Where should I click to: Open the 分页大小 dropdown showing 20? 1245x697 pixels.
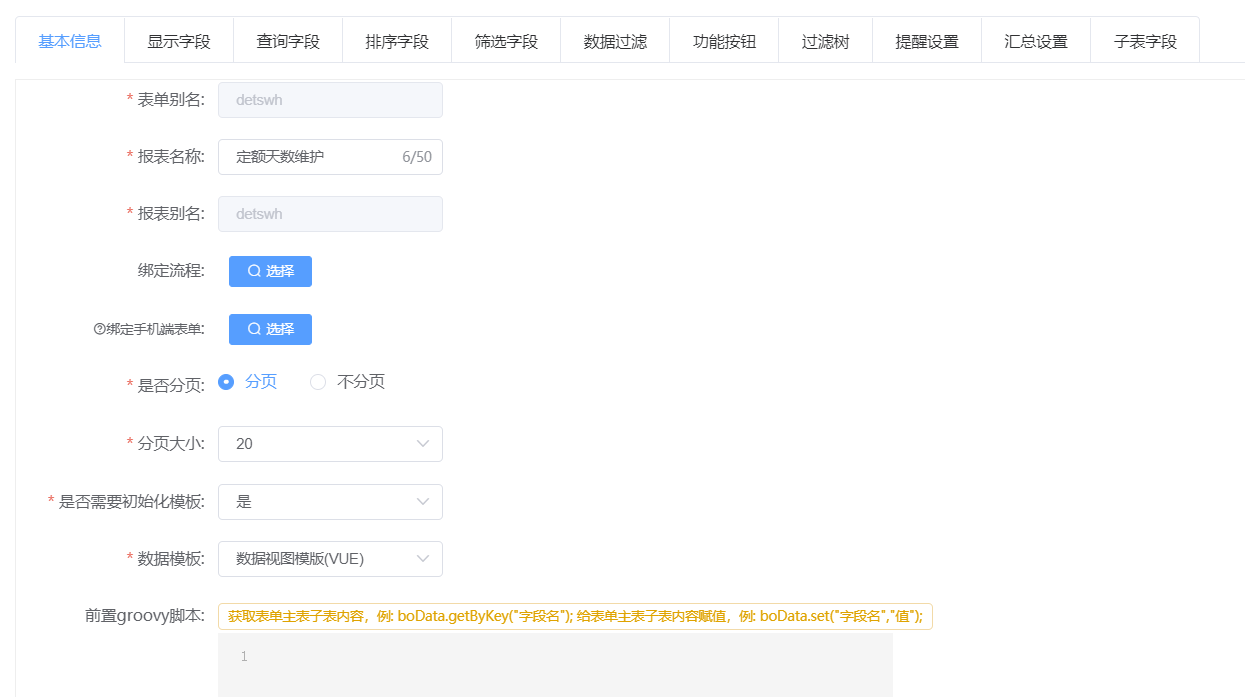[330, 444]
